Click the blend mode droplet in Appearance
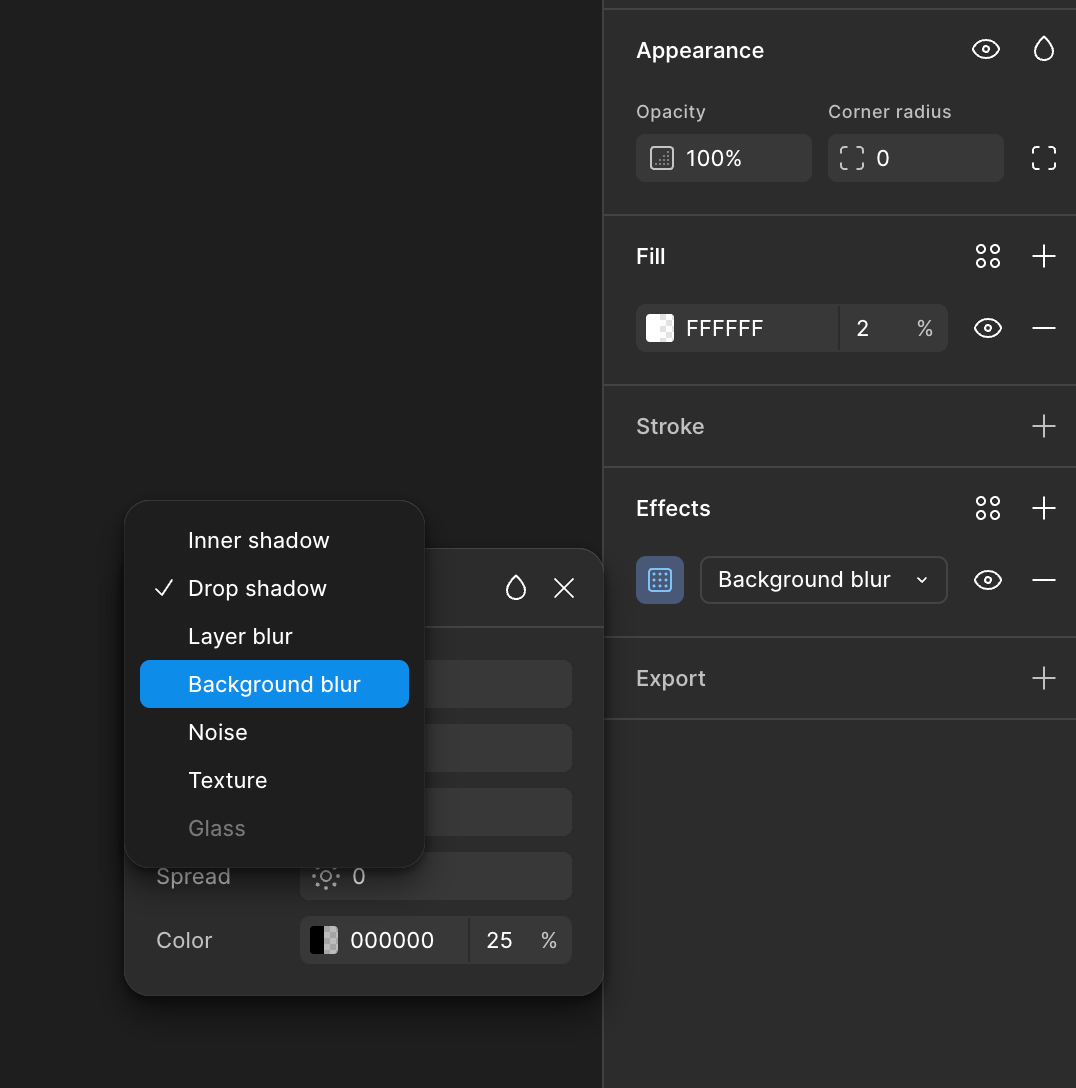This screenshot has height=1088, width=1076. 1043,50
